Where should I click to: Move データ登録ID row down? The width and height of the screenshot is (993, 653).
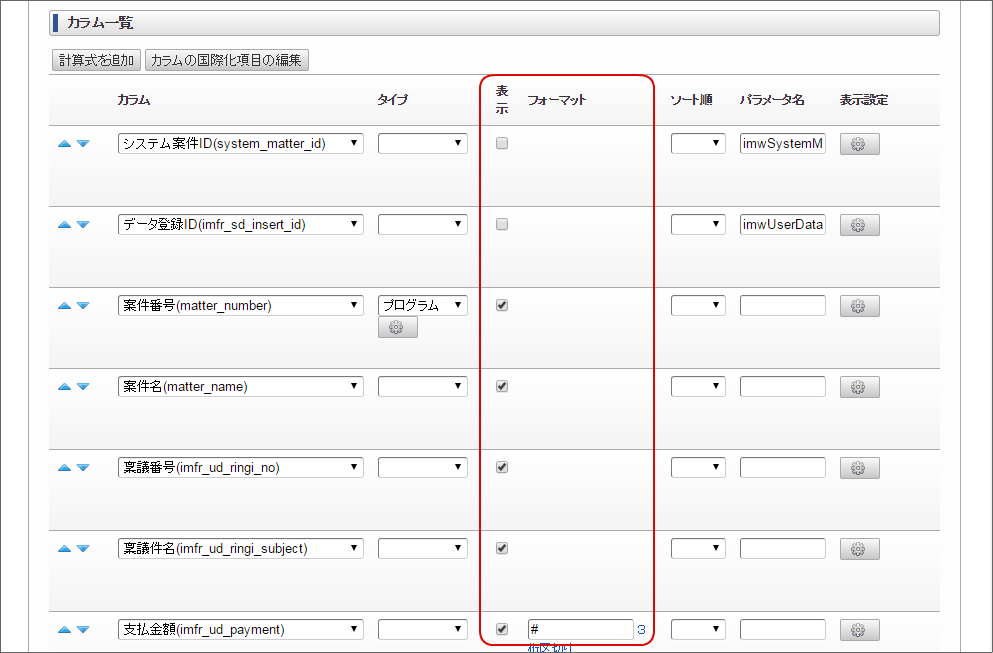(x=83, y=225)
